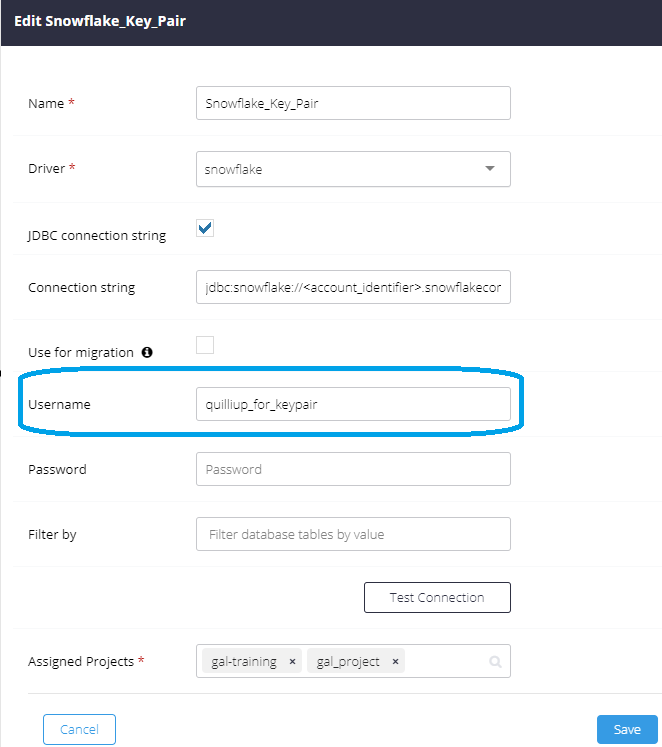Select the snowflake driver combo box
This screenshot has height=747, width=662.
[x=353, y=169]
